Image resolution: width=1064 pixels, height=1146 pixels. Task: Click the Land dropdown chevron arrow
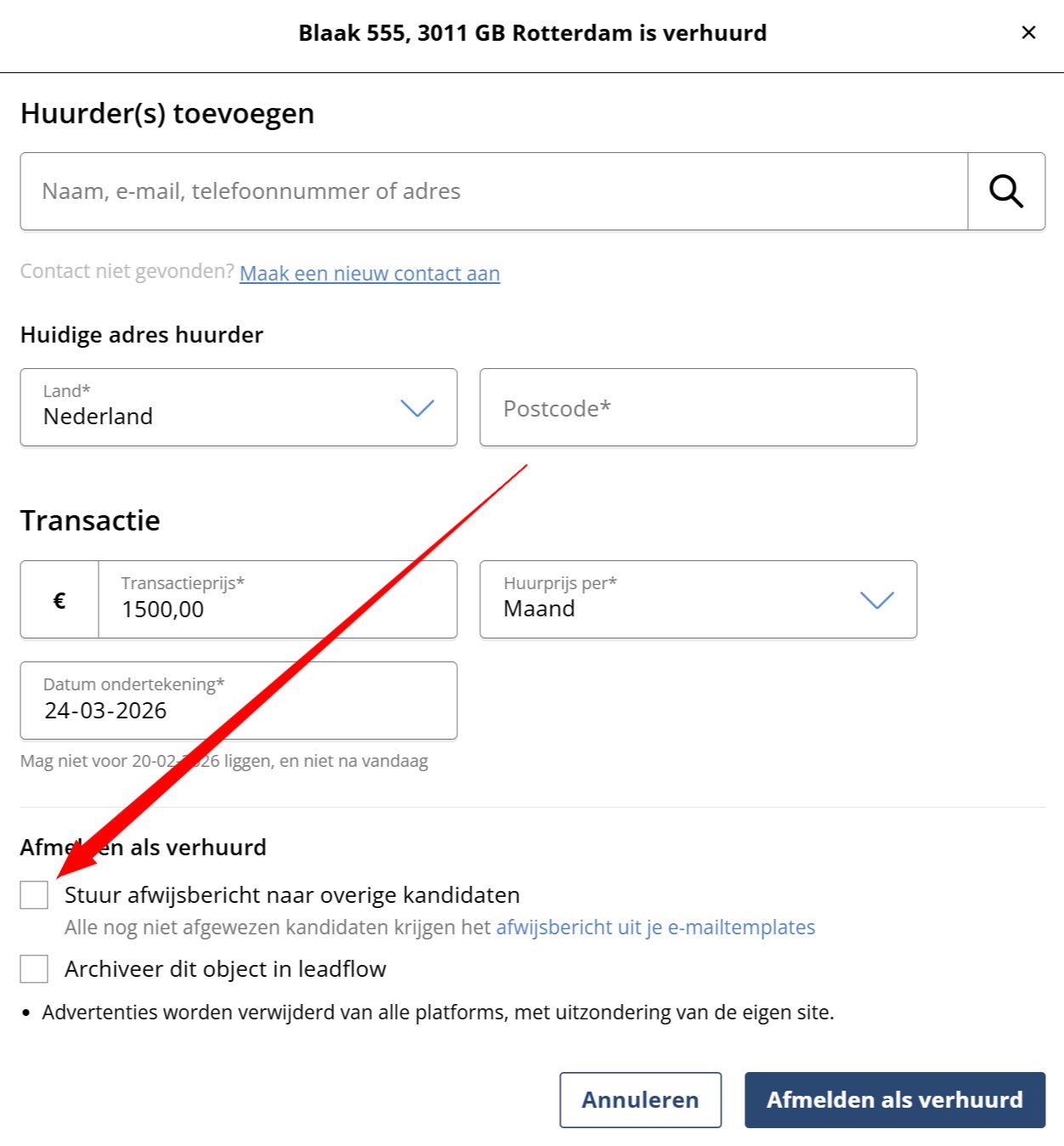click(x=417, y=408)
